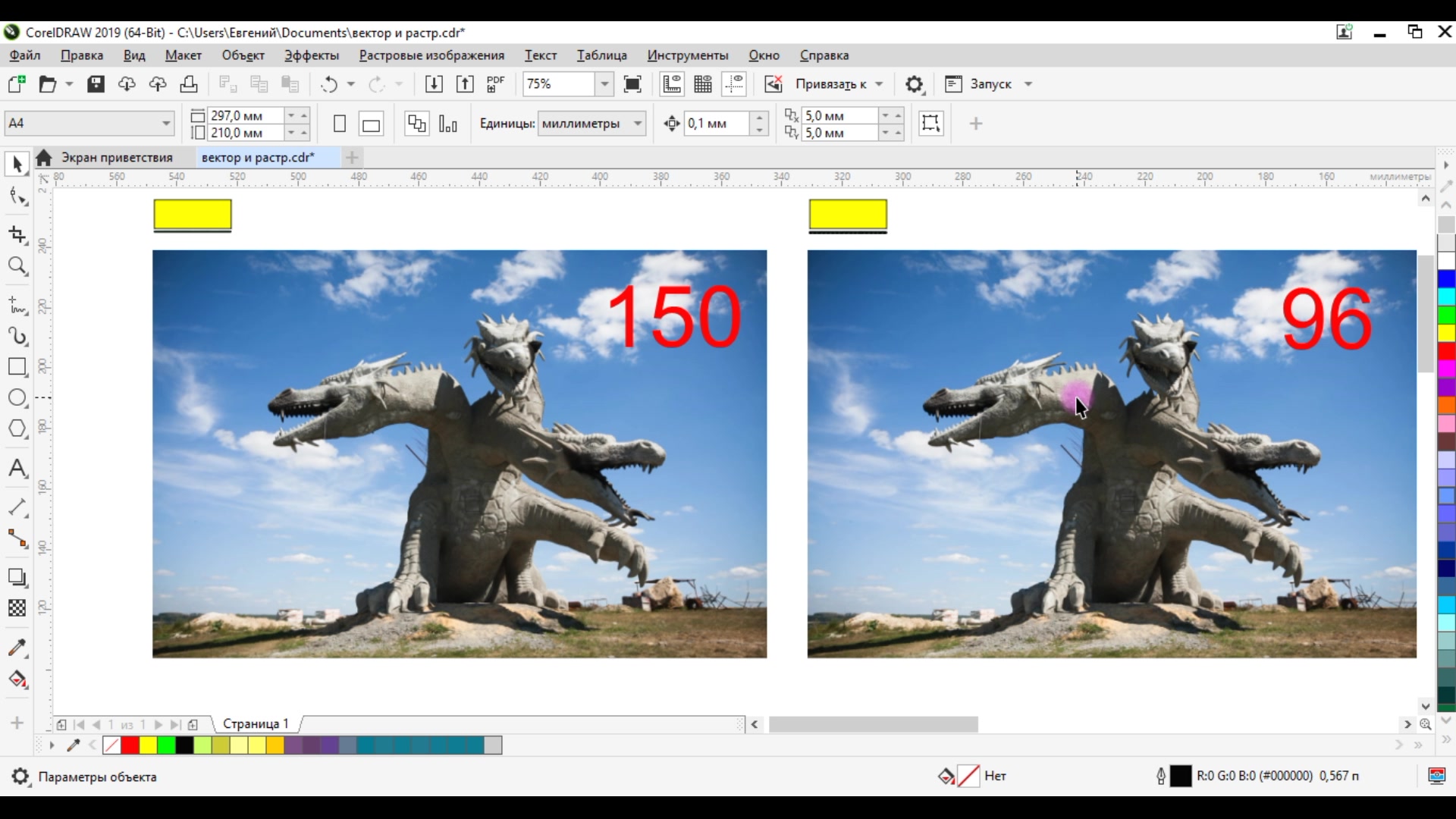Select the Zoom tool

pyautogui.click(x=17, y=266)
